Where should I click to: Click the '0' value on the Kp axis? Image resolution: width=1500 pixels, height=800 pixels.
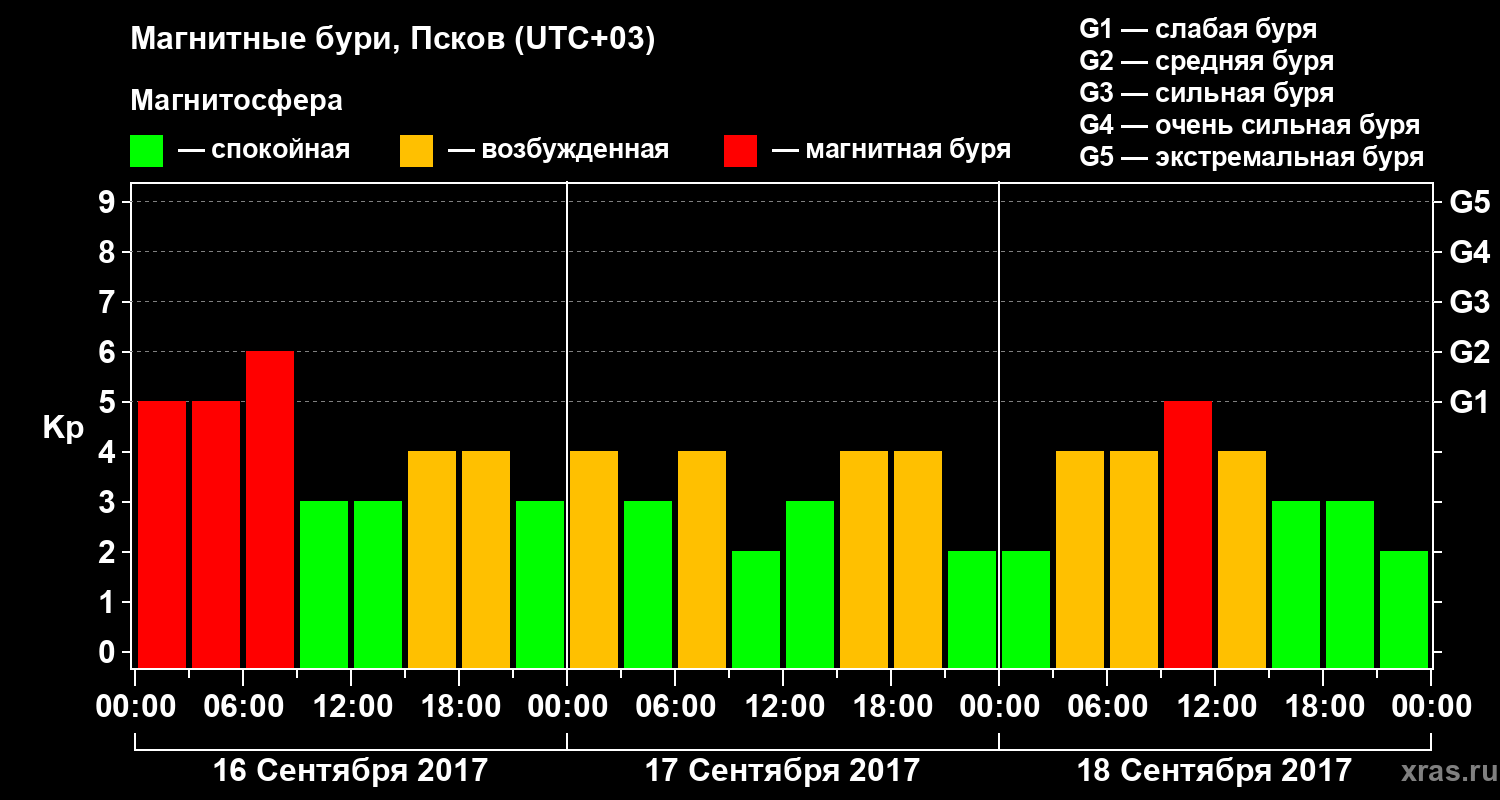(109, 653)
